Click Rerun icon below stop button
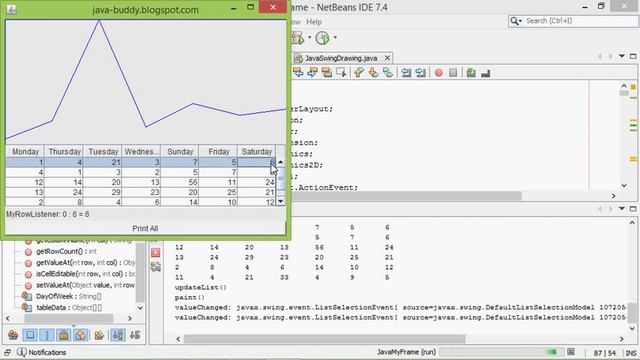The height and width of the screenshot is (360, 640). pos(156,267)
